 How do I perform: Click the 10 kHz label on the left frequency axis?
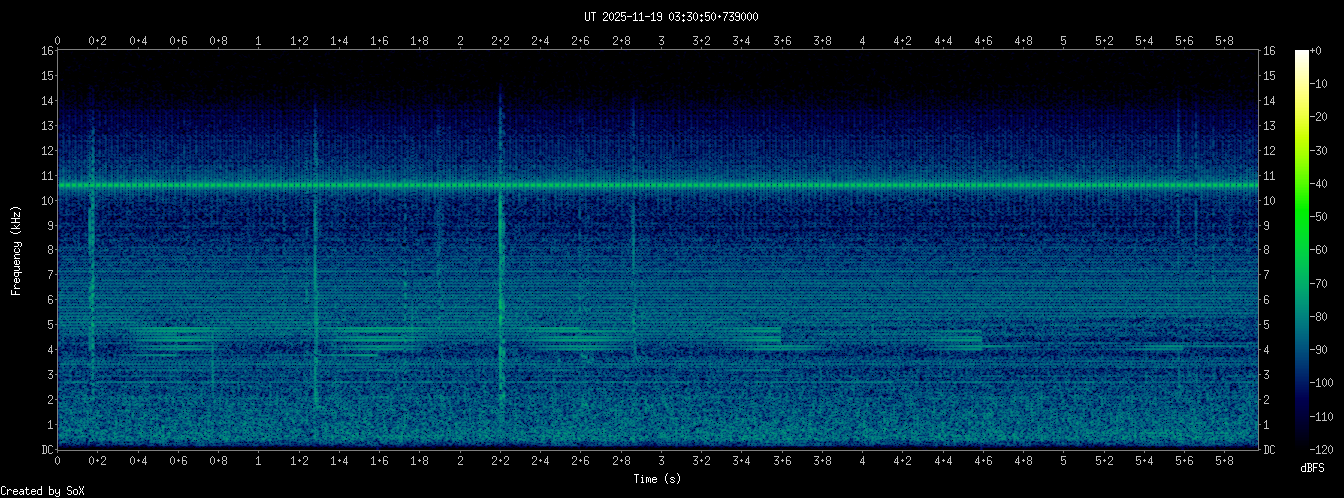click(46, 201)
